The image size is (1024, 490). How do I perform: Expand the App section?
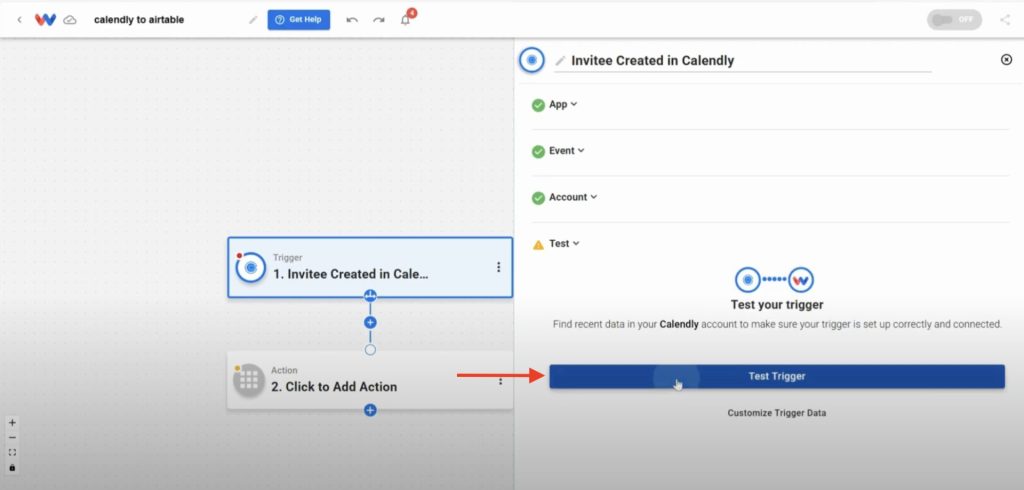(x=564, y=105)
